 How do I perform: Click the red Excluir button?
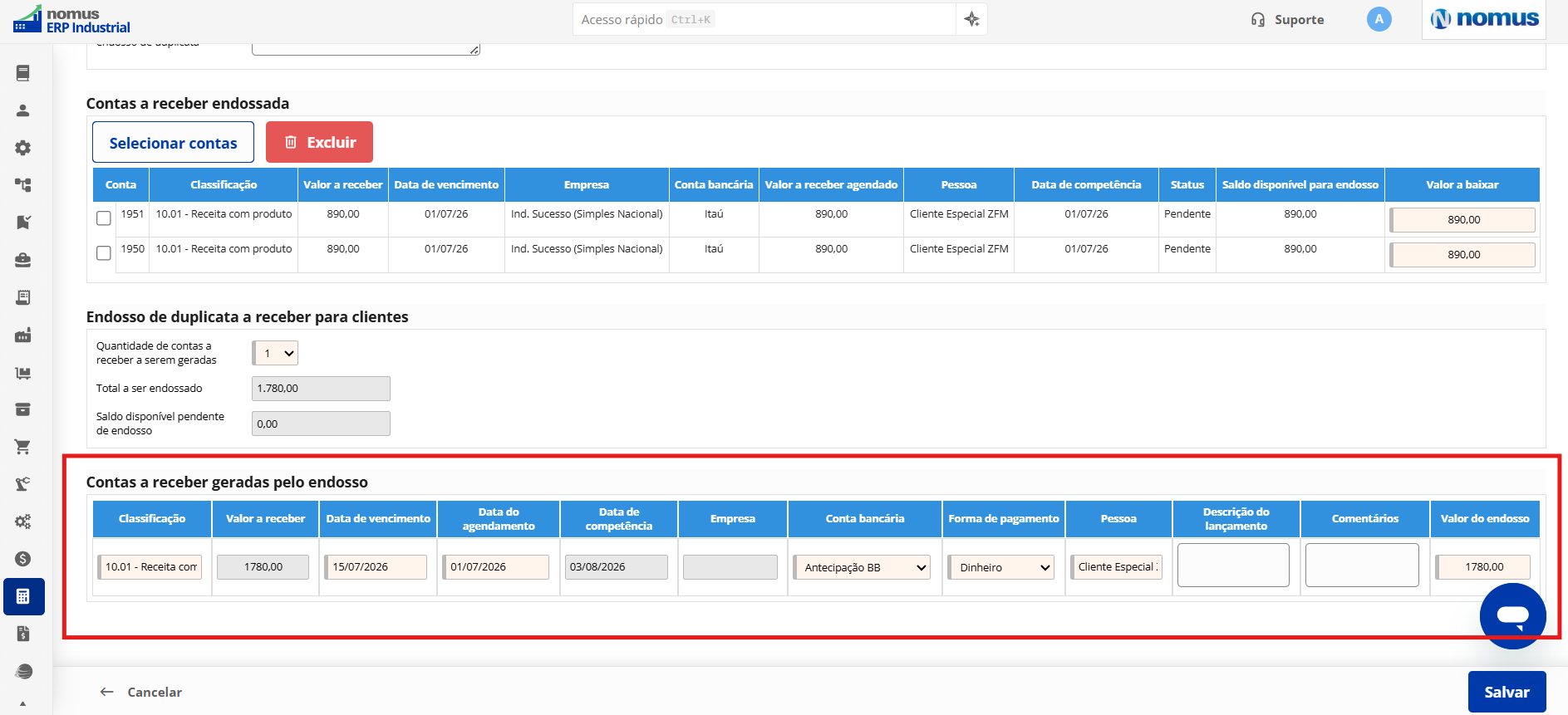pyautogui.click(x=319, y=142)
